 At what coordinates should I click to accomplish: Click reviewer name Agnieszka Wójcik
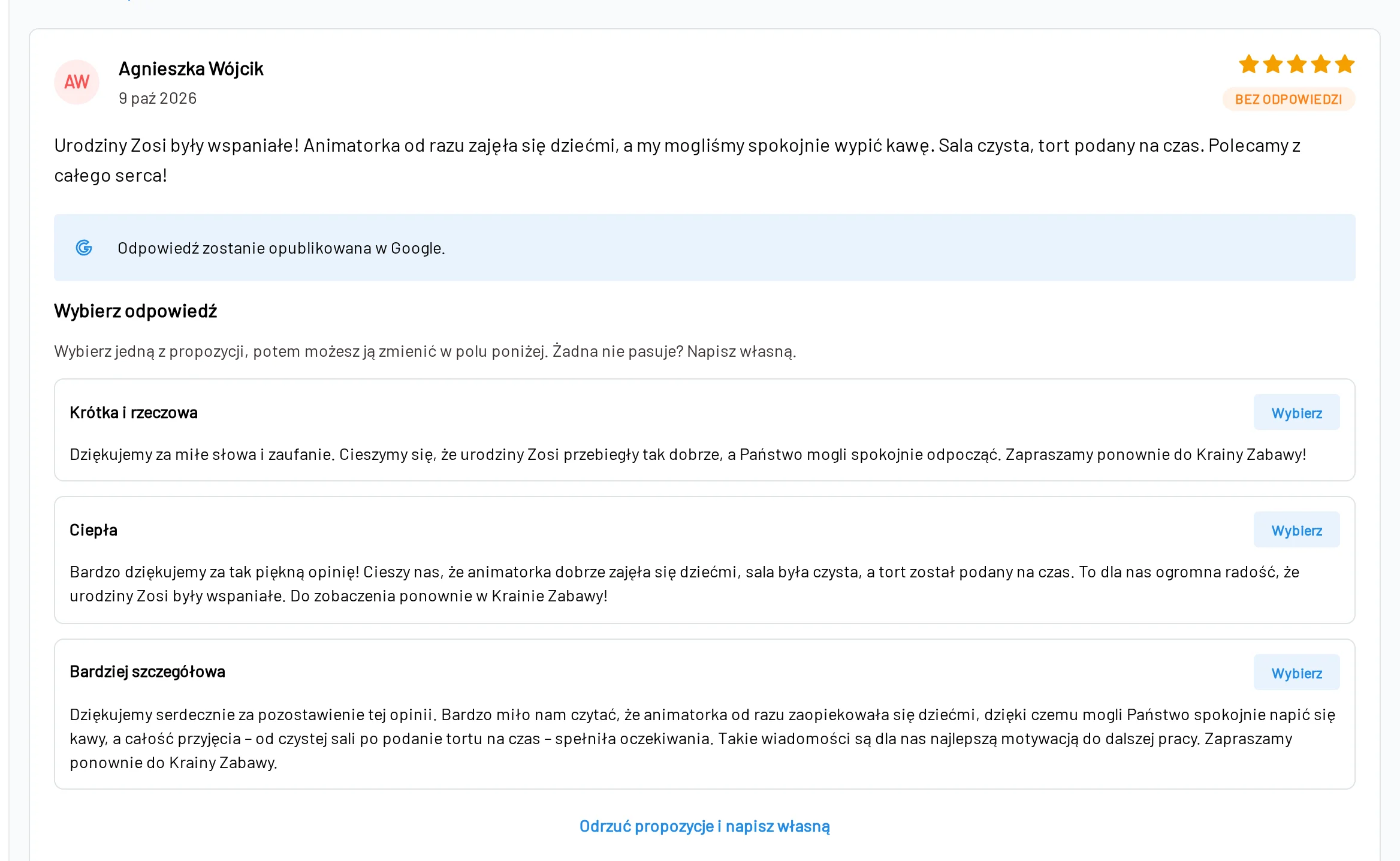(191, 69)
